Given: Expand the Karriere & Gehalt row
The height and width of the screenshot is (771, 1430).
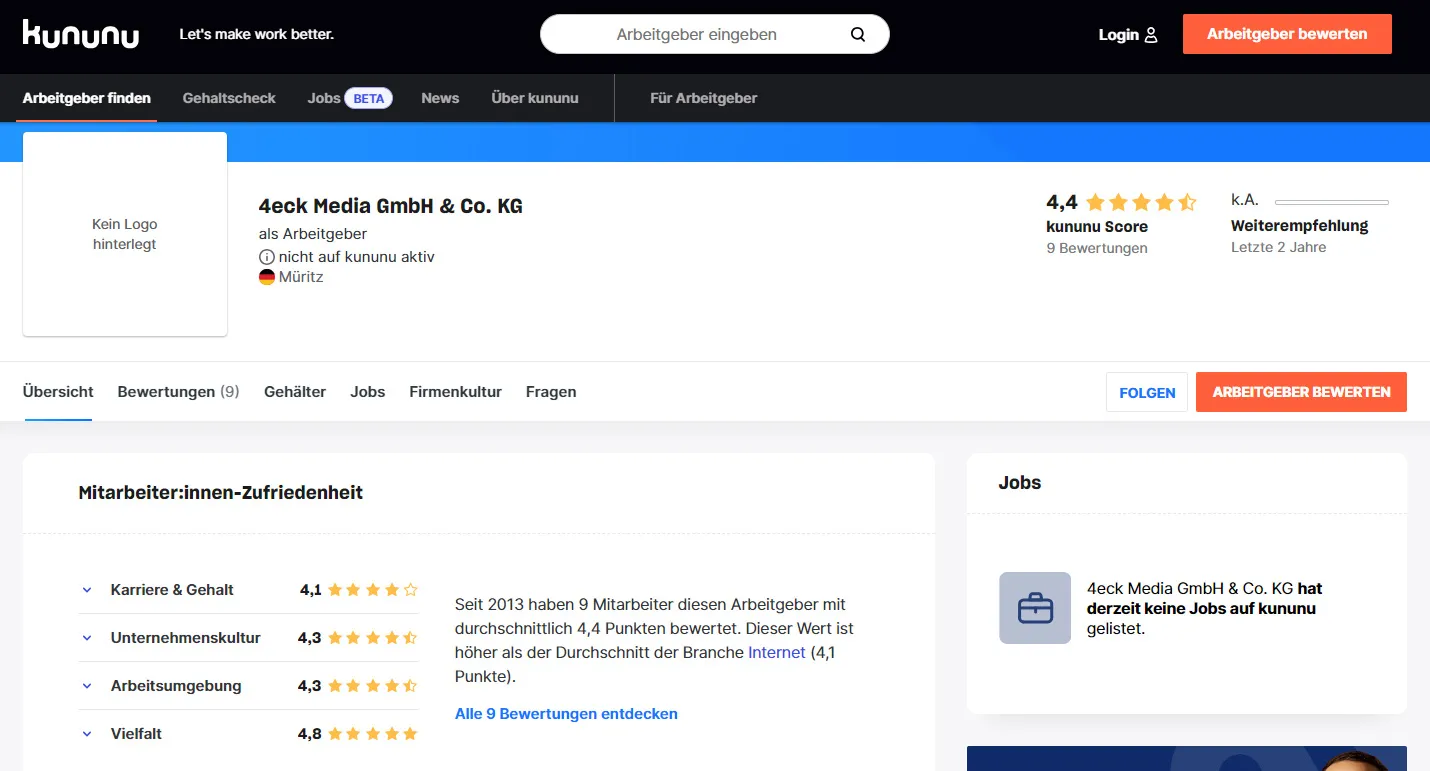Looking at the screenshot, I should [87, 590].
